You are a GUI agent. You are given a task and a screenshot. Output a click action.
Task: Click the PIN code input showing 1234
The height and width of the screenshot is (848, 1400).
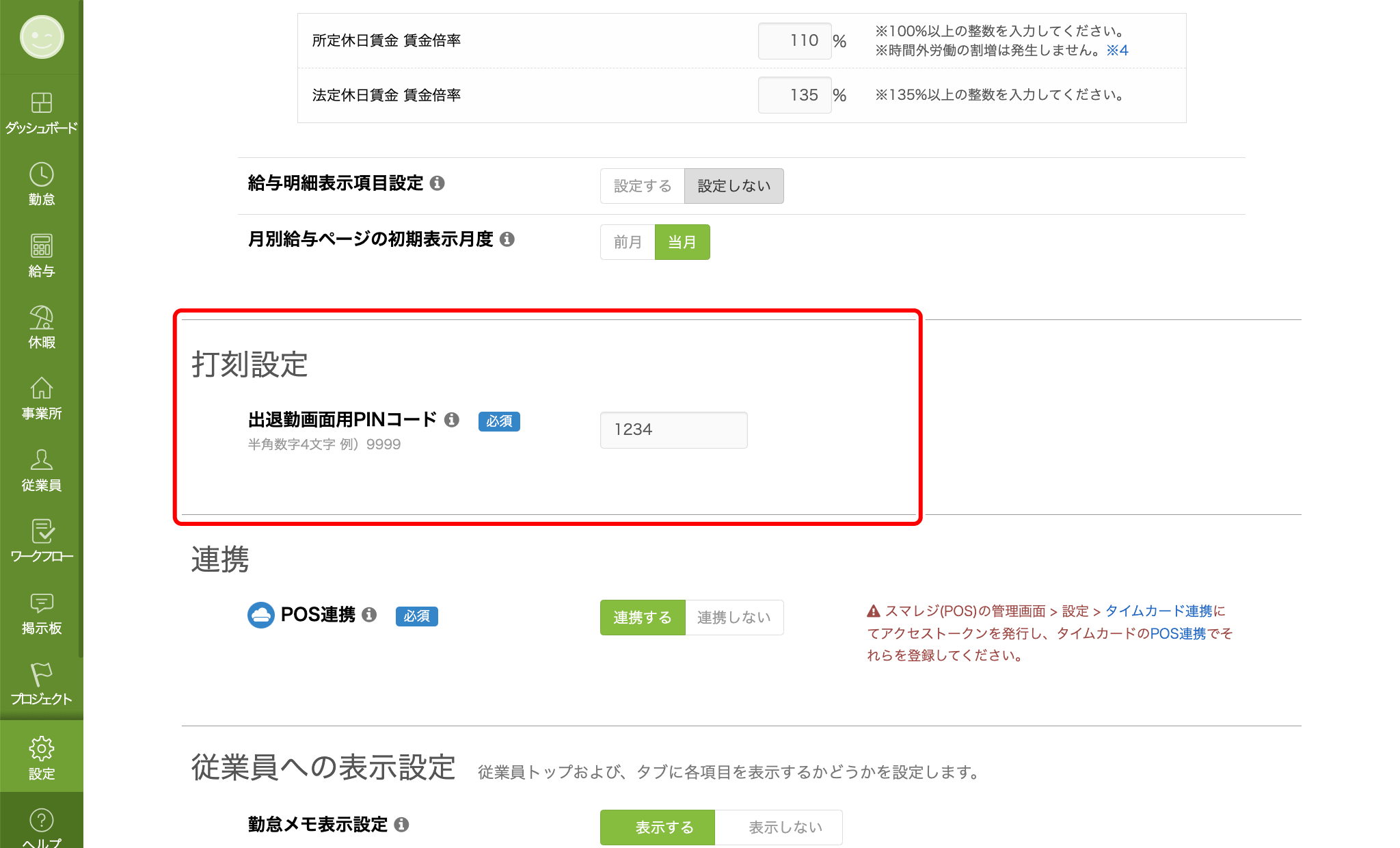673,429
